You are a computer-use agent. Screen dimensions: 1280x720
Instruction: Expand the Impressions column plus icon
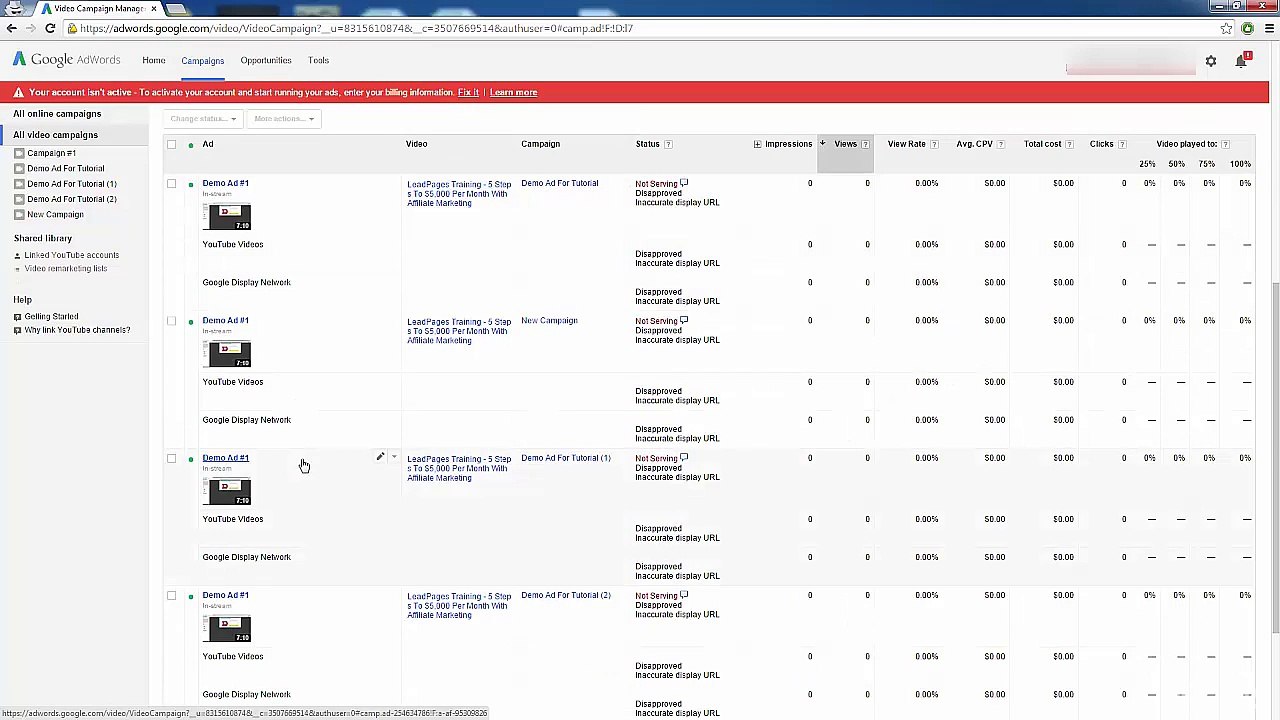(x=757, y=144)
